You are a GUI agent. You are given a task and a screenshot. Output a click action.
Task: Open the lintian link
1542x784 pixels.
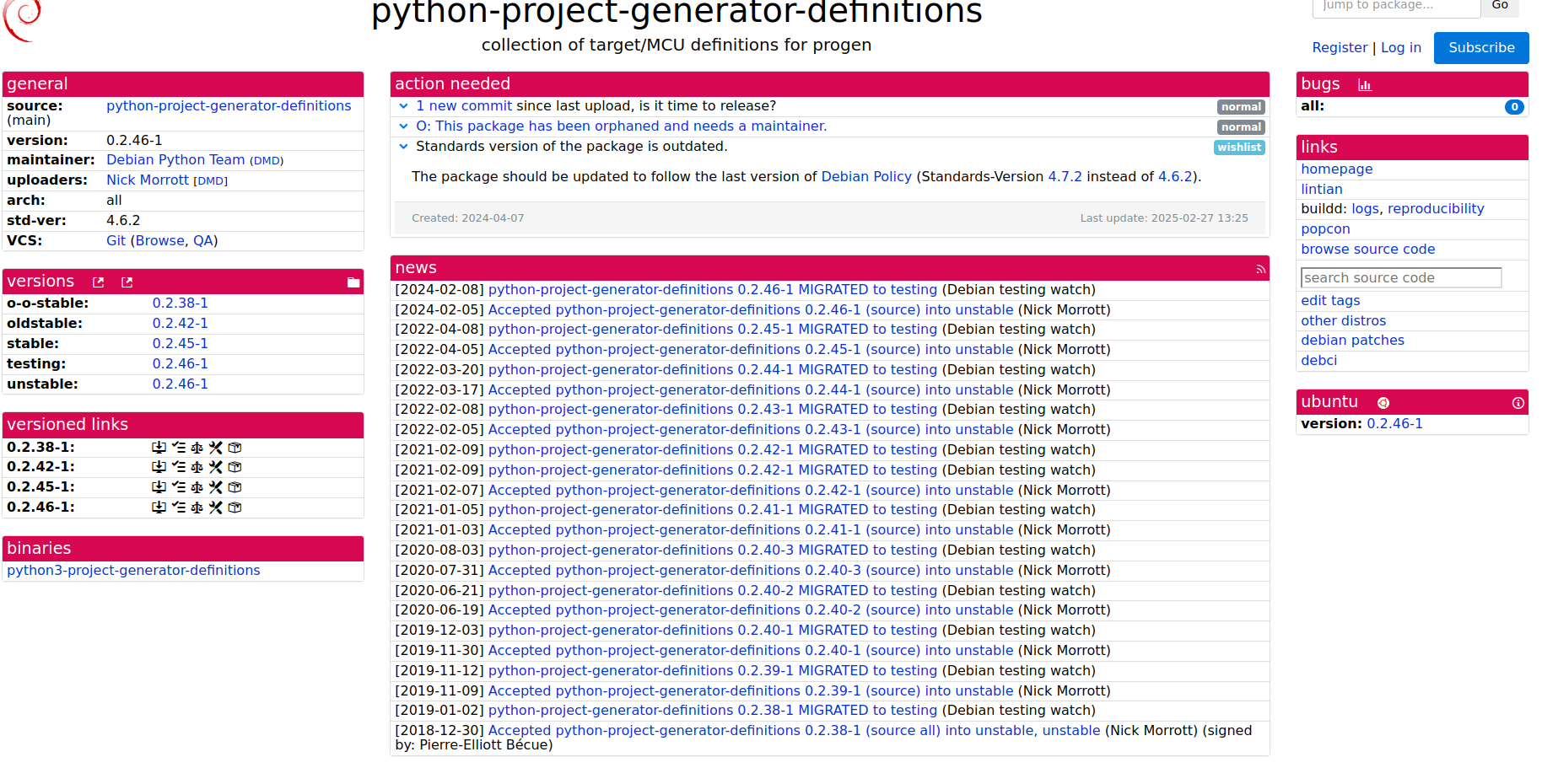[x=1321, y=190]
